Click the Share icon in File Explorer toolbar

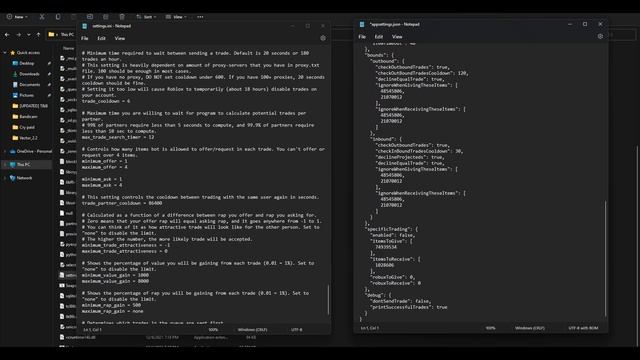coord(106,17)
